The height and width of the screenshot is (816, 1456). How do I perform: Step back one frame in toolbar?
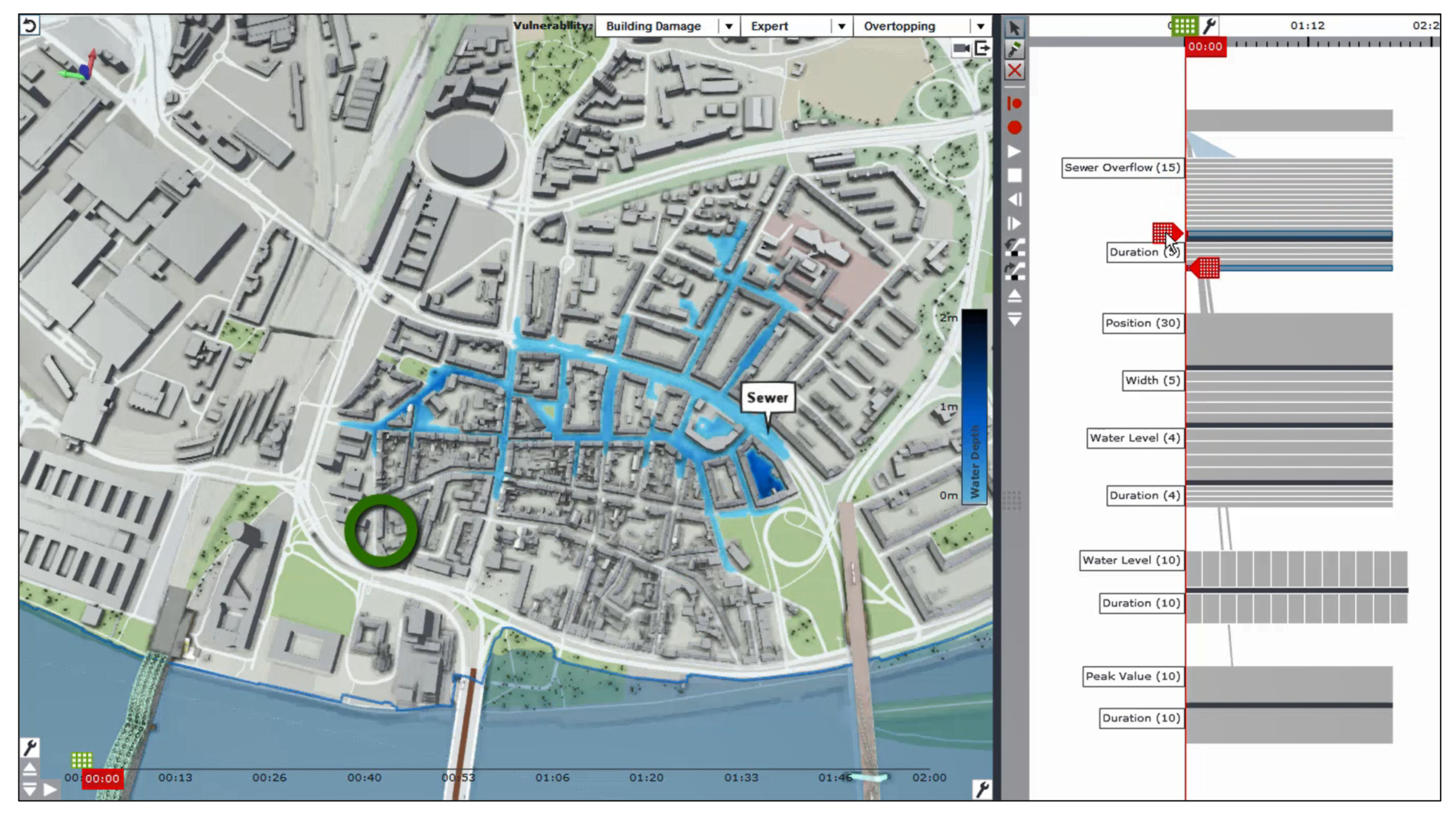[x=1014, y=200]
